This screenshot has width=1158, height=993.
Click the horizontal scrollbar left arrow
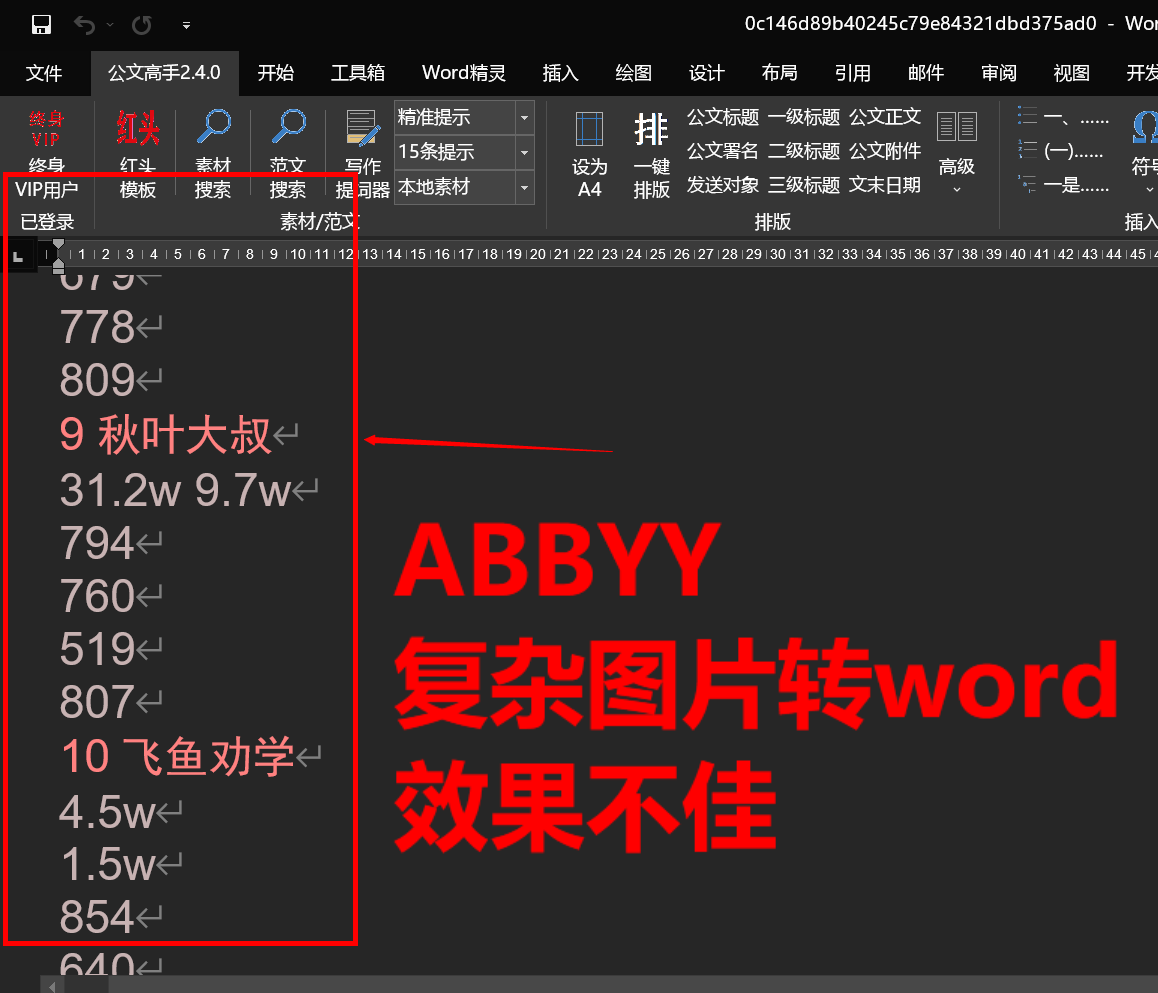(x=52, y=986)
